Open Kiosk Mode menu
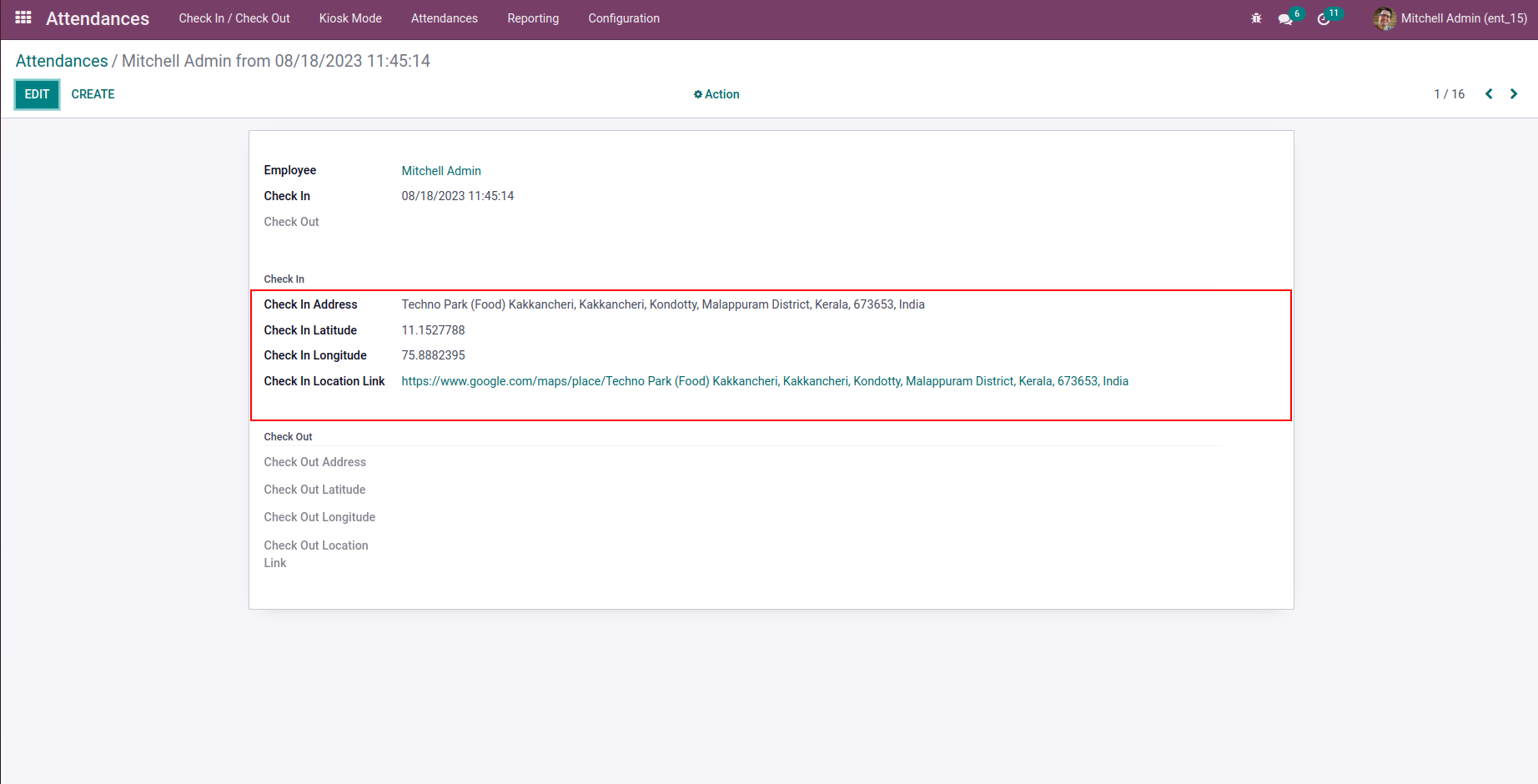This screenshot has width=1538, height=784. click(x=350, y=18)
